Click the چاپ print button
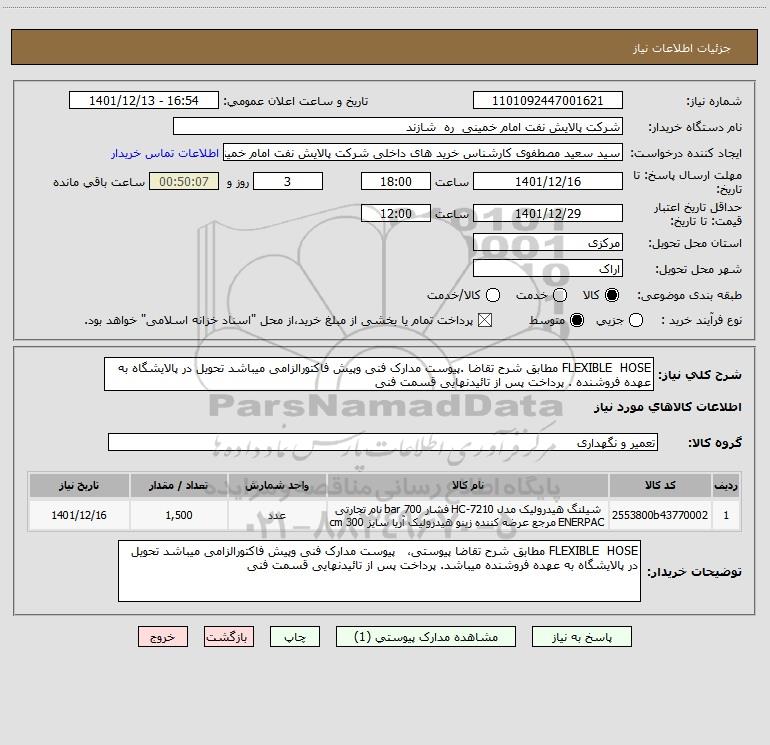Viewport: 770px width, 745px height. click(x=295, y=637)
